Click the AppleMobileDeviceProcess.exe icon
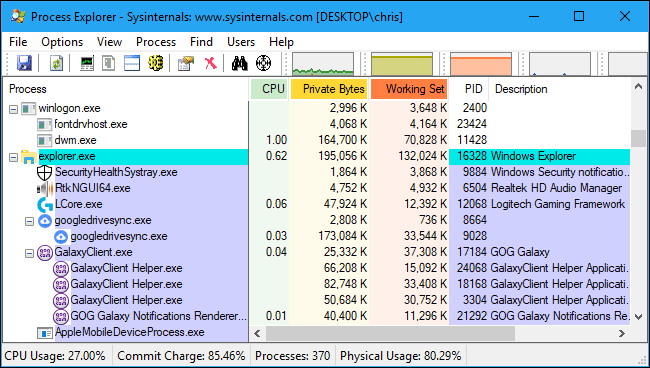650x368 pixels. tap(45, 333)
